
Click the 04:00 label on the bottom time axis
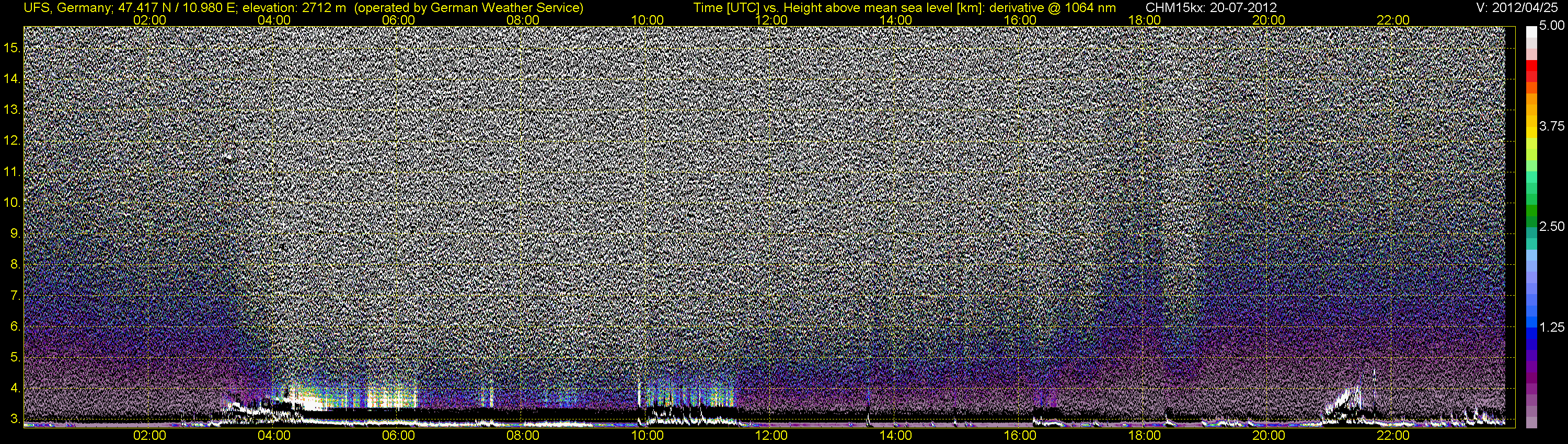click(x=274, y=436)
